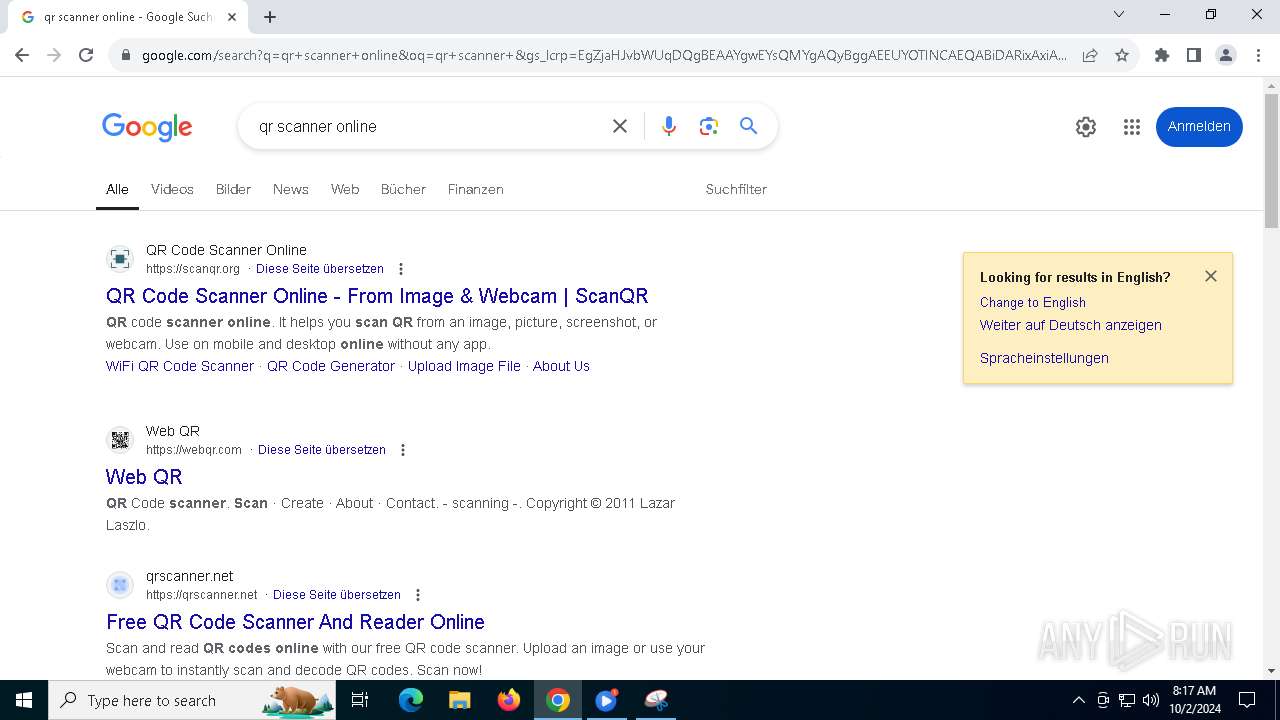1280x720 pixels.
Task: Translate the qrscanner.net result page
Action: click(x=337, y=595)
